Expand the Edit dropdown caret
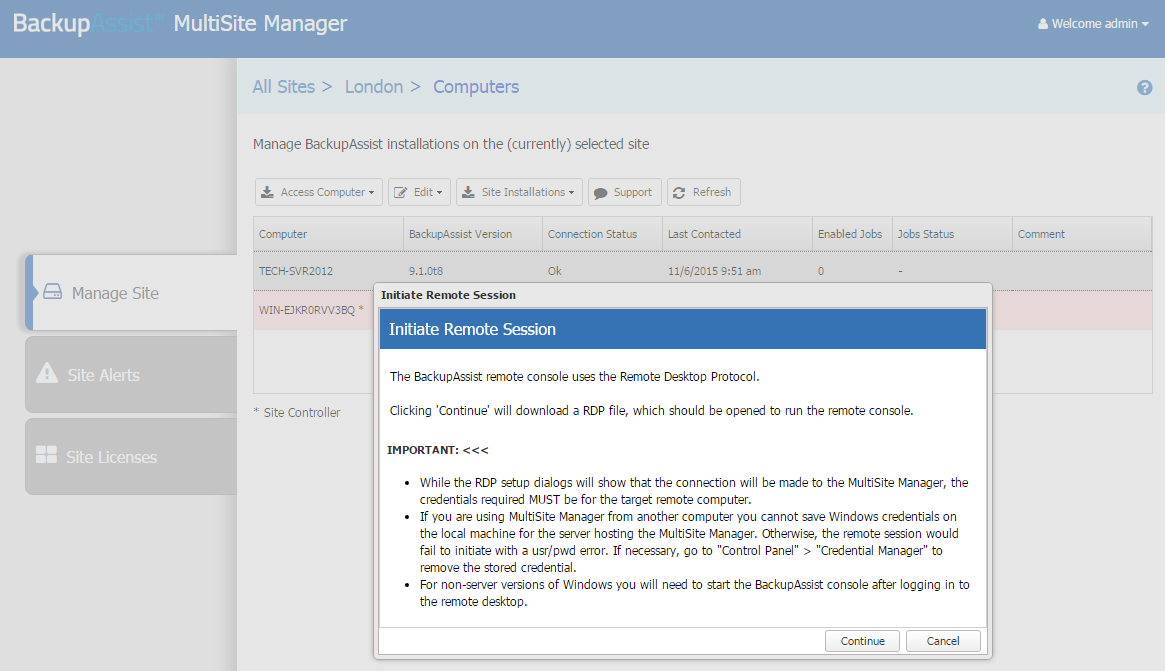The height and width of the screenshot is (671, 1165). (440, 192)
